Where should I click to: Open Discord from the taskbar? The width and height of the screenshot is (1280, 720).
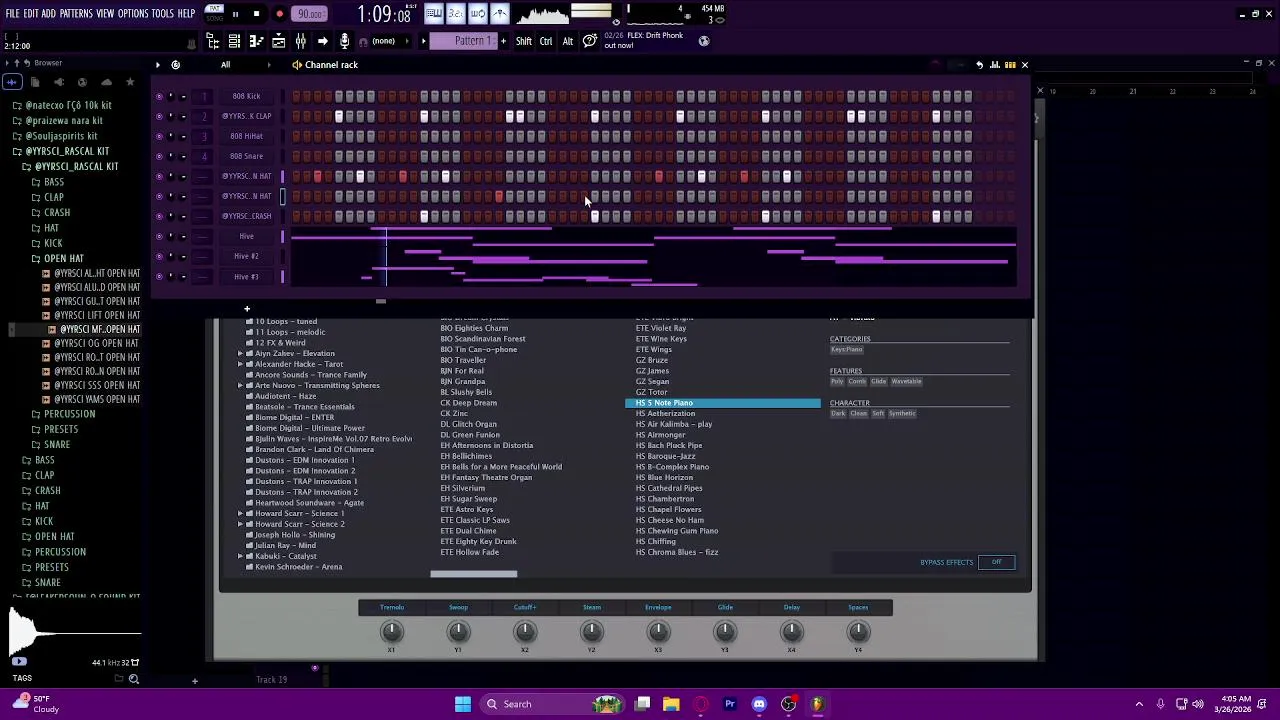click(x=759, y=704)
